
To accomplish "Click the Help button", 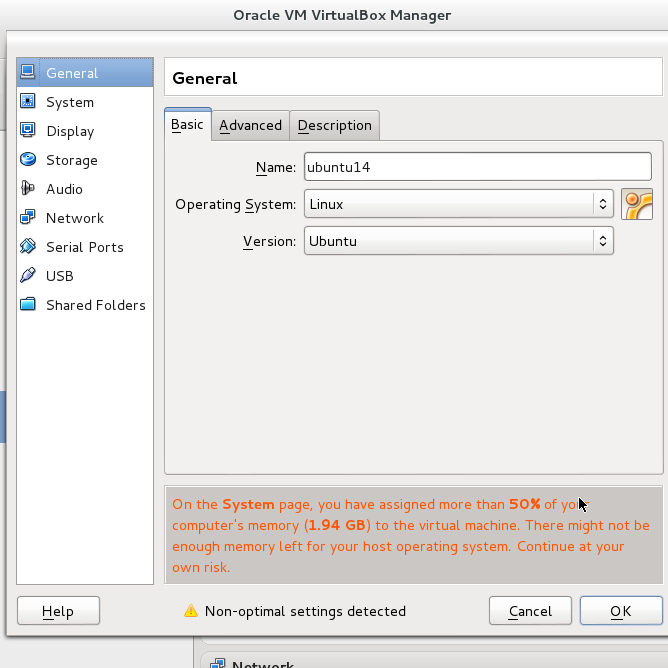I will 58,611.
